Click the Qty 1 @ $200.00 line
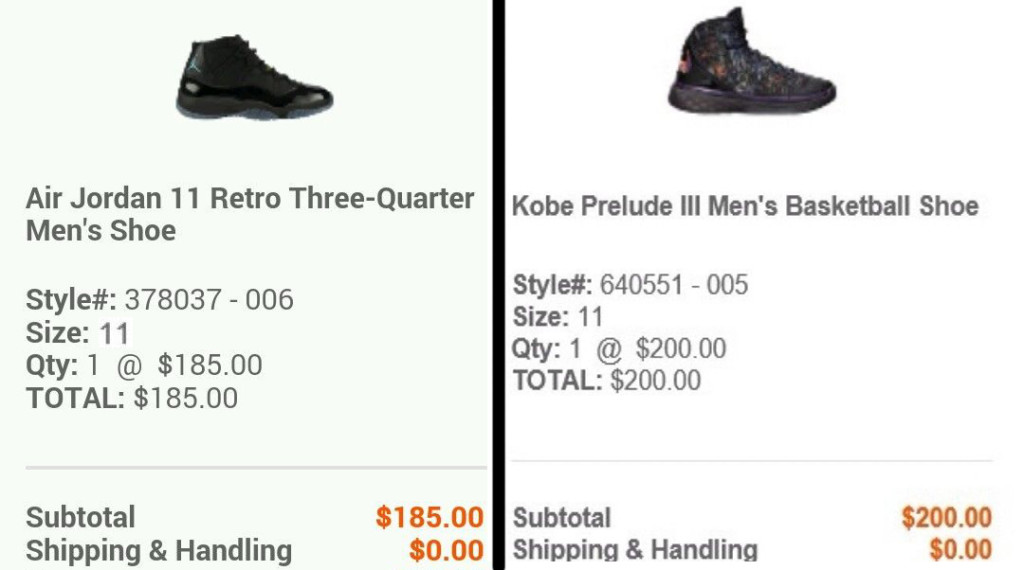Screen dimensions: 1024x570 [619, 349]
